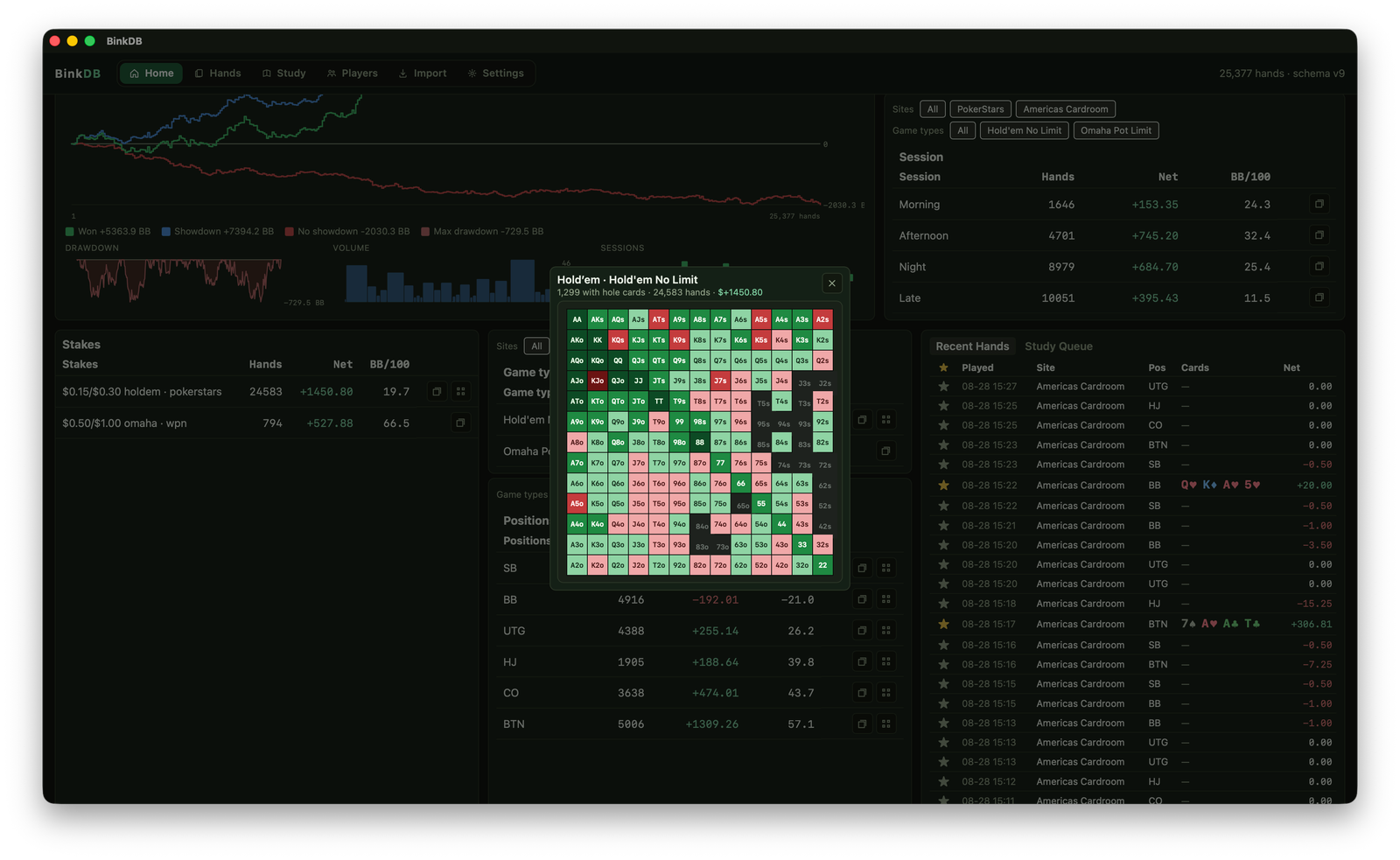This screenshot has width=1400, height=860.
Task: Open hand matrix for SB position
Action: point(886,568)
